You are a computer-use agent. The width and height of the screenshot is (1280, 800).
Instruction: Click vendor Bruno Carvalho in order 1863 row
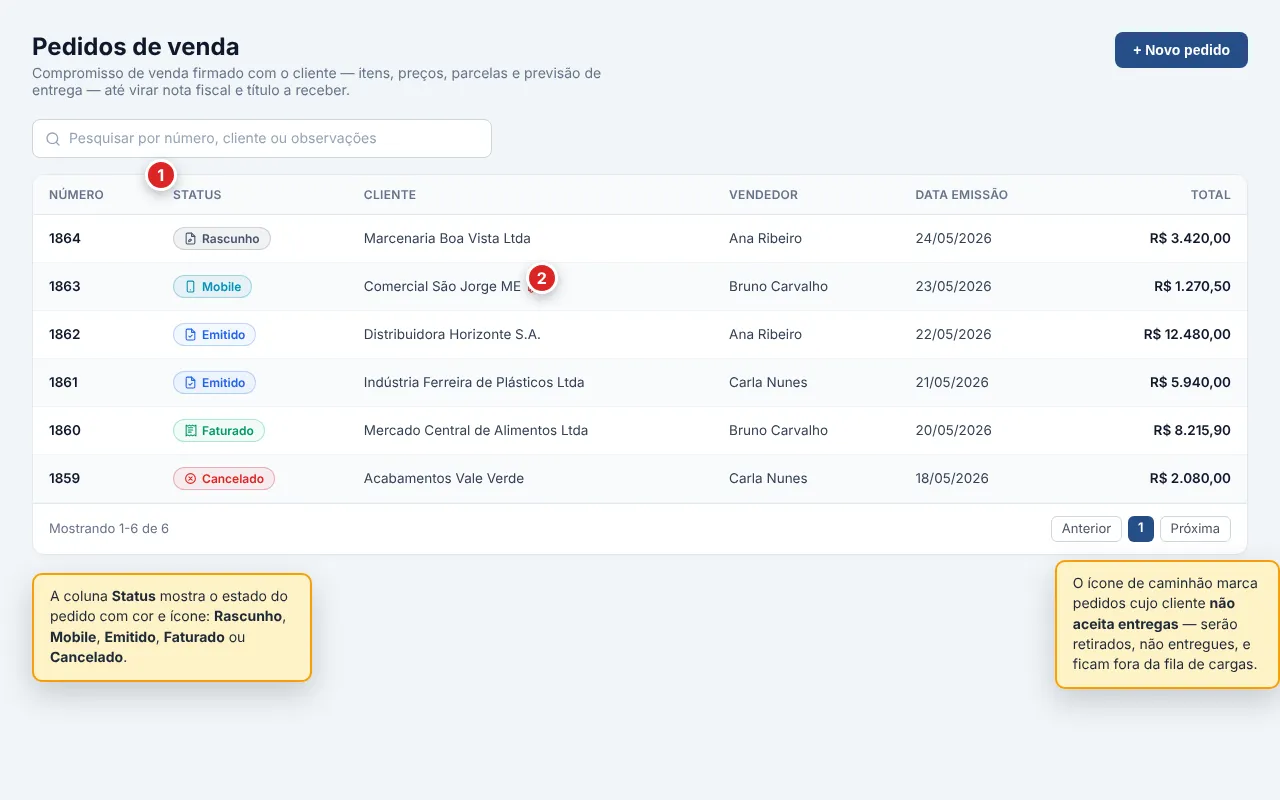point(778,287)
